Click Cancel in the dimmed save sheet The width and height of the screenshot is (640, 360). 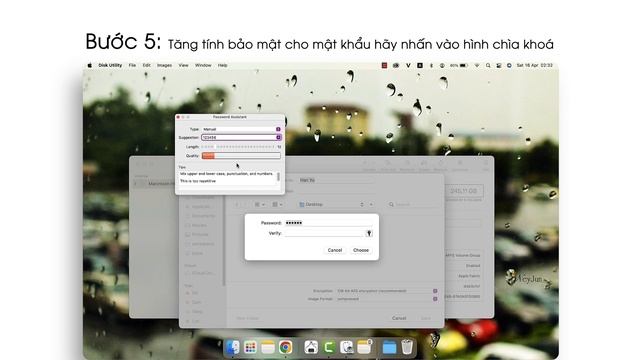click(x=399, y=318)
